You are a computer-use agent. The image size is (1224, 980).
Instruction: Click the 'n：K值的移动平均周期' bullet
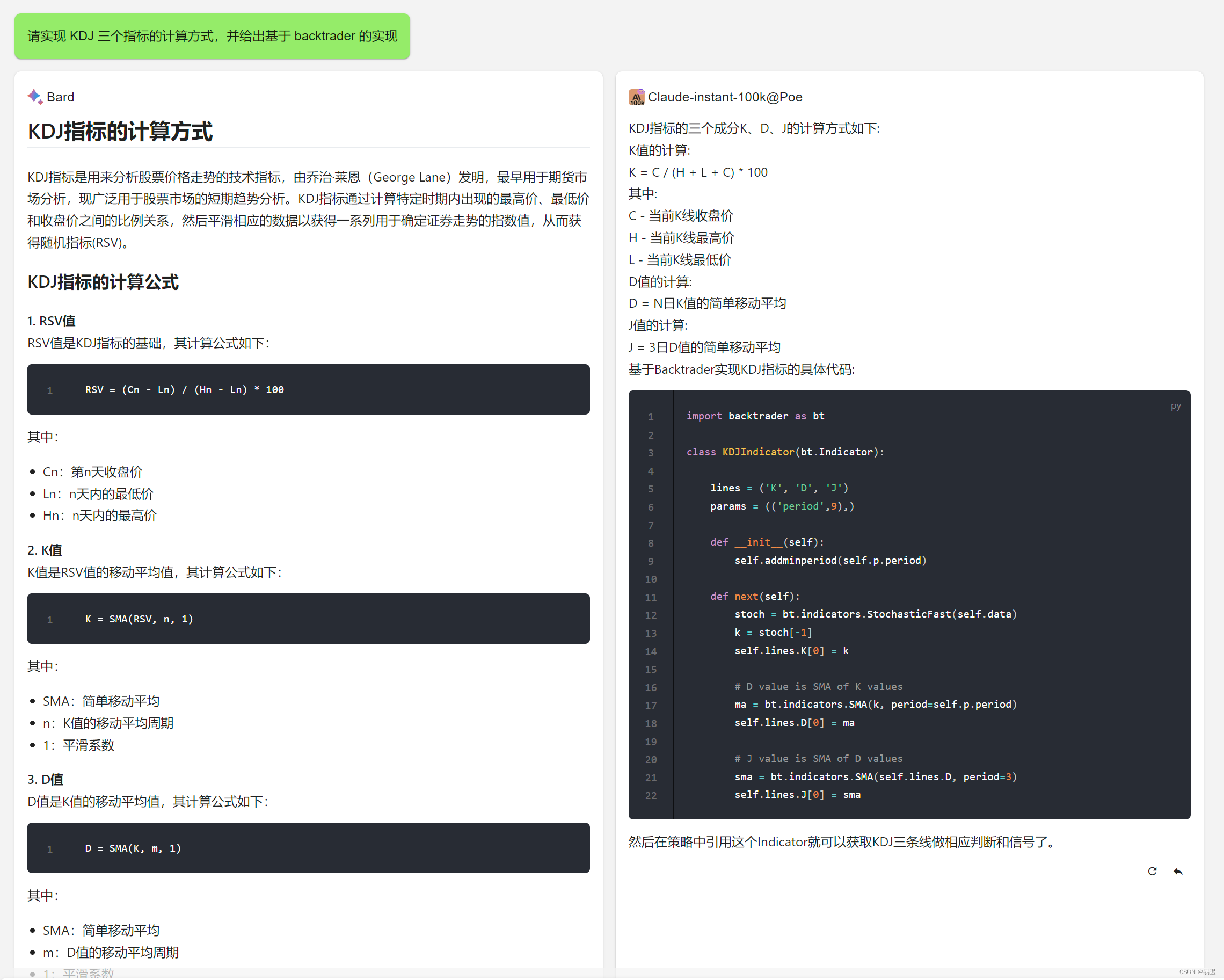point(108,723)
